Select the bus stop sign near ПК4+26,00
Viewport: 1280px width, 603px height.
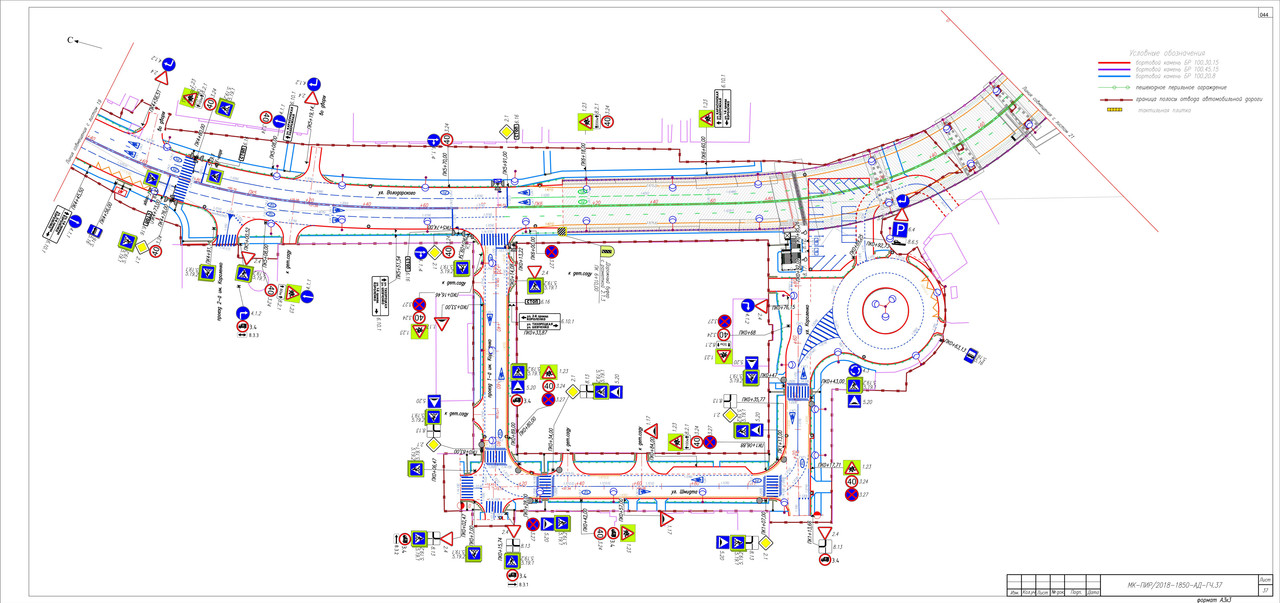tap(94, 231)
